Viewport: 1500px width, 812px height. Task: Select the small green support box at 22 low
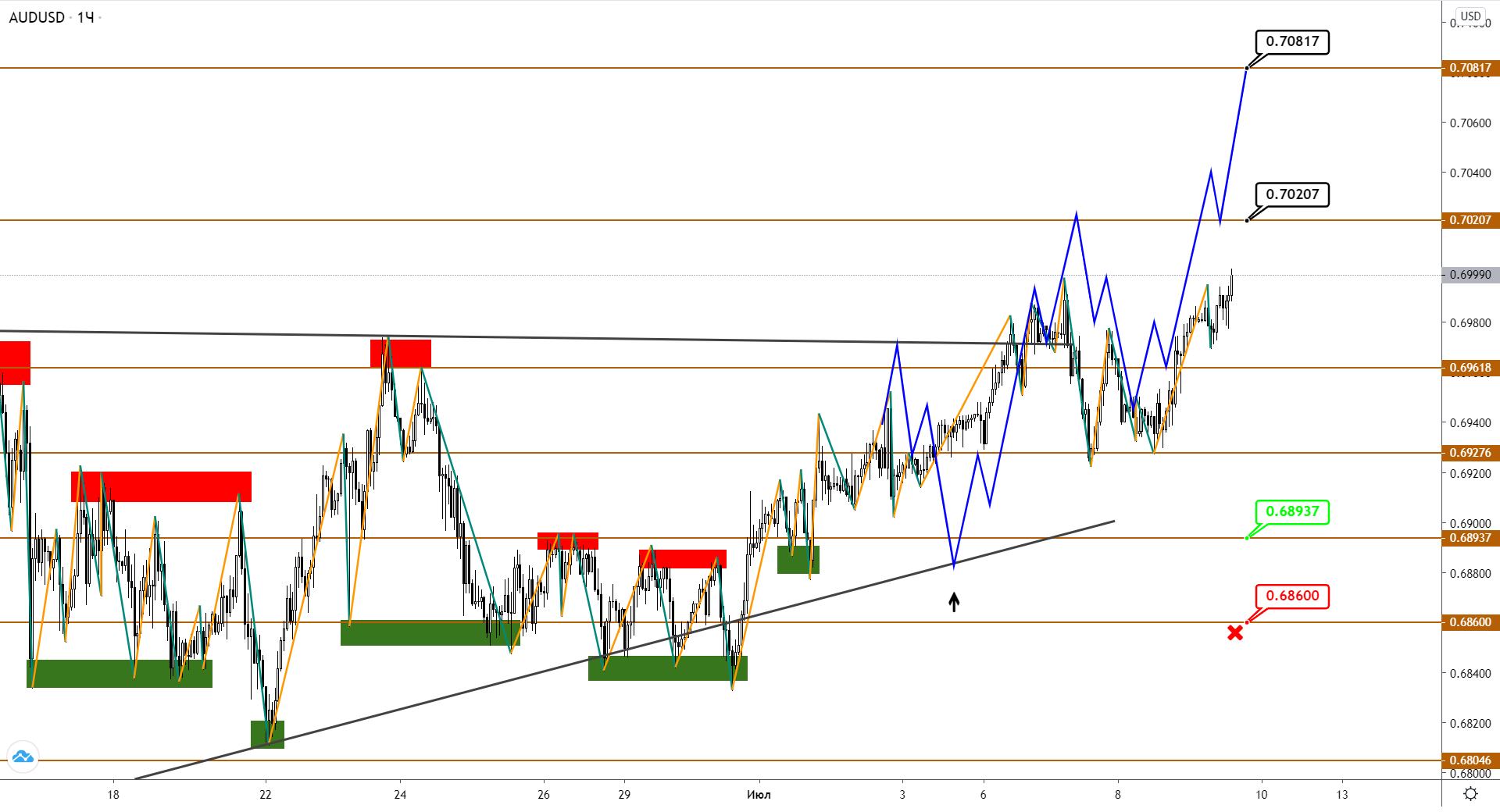pos(267,734)
